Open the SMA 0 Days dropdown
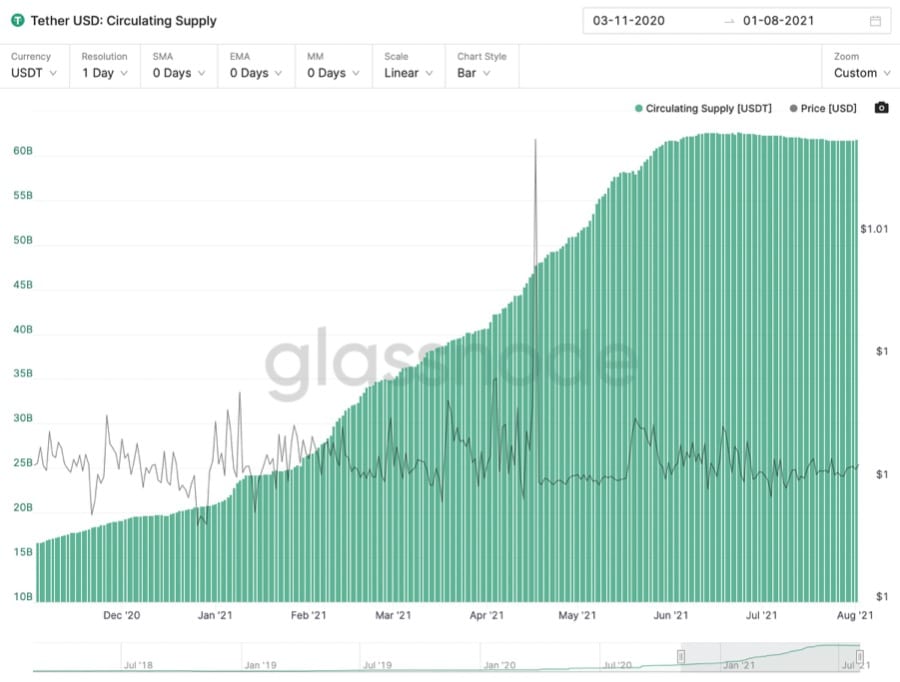 click(179, 66)
